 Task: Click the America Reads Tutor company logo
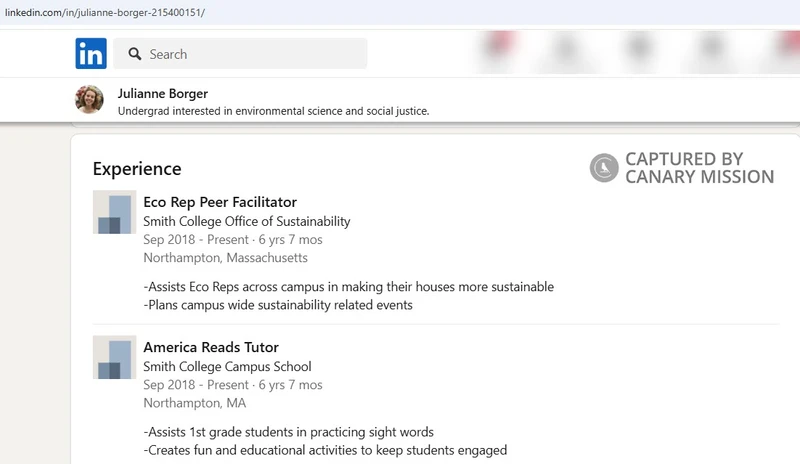coord(114,357)
